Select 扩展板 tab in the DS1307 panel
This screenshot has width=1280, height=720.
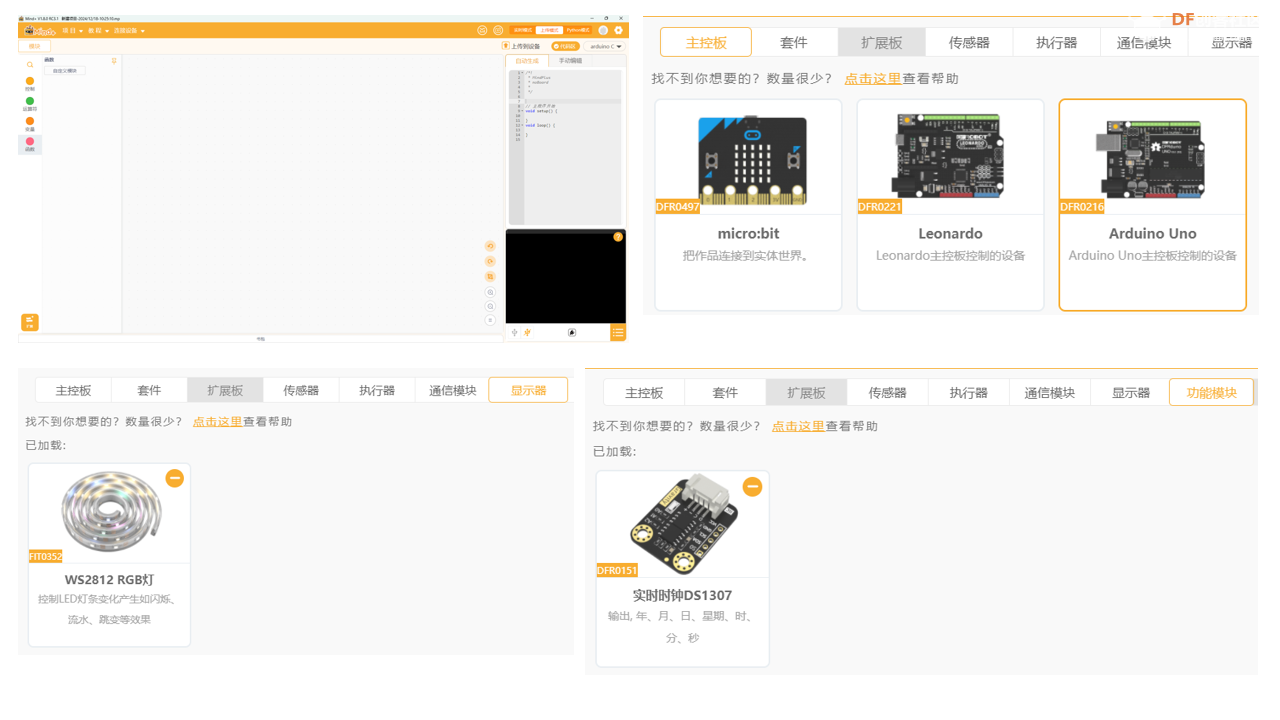click(806, 392)
